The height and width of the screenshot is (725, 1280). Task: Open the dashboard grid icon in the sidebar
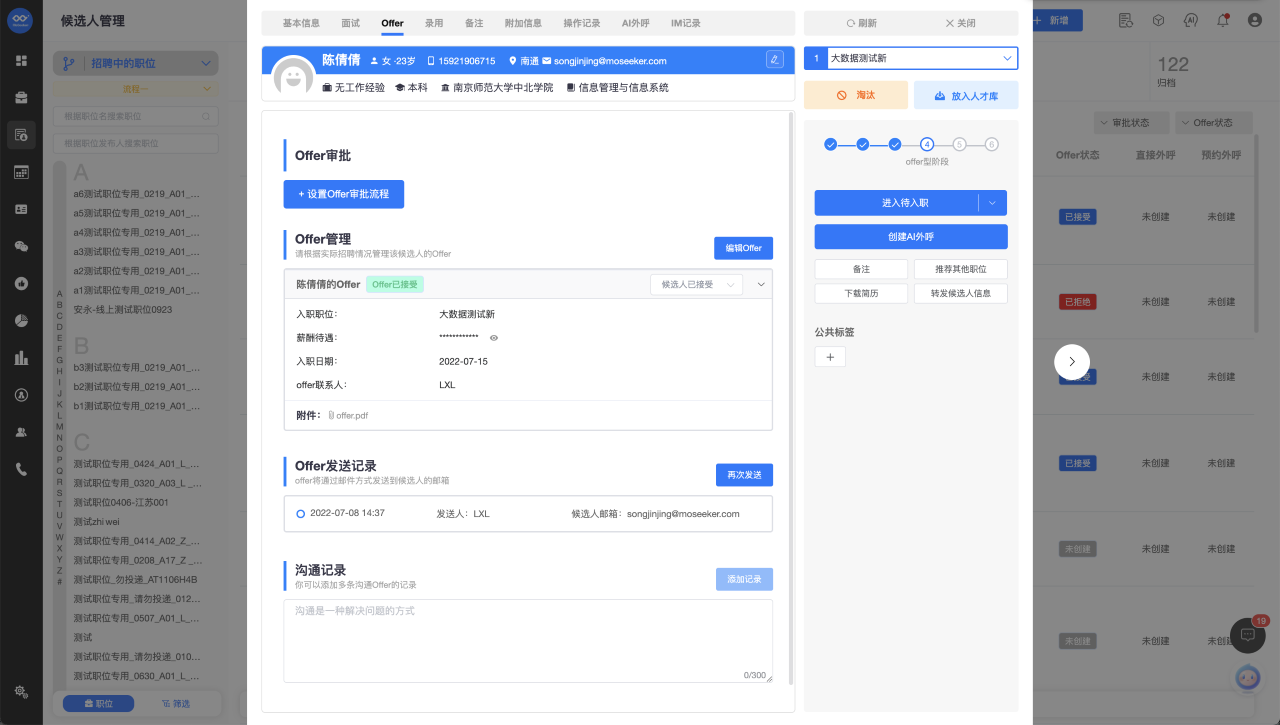pyautogui.click(x=21, y=61)
